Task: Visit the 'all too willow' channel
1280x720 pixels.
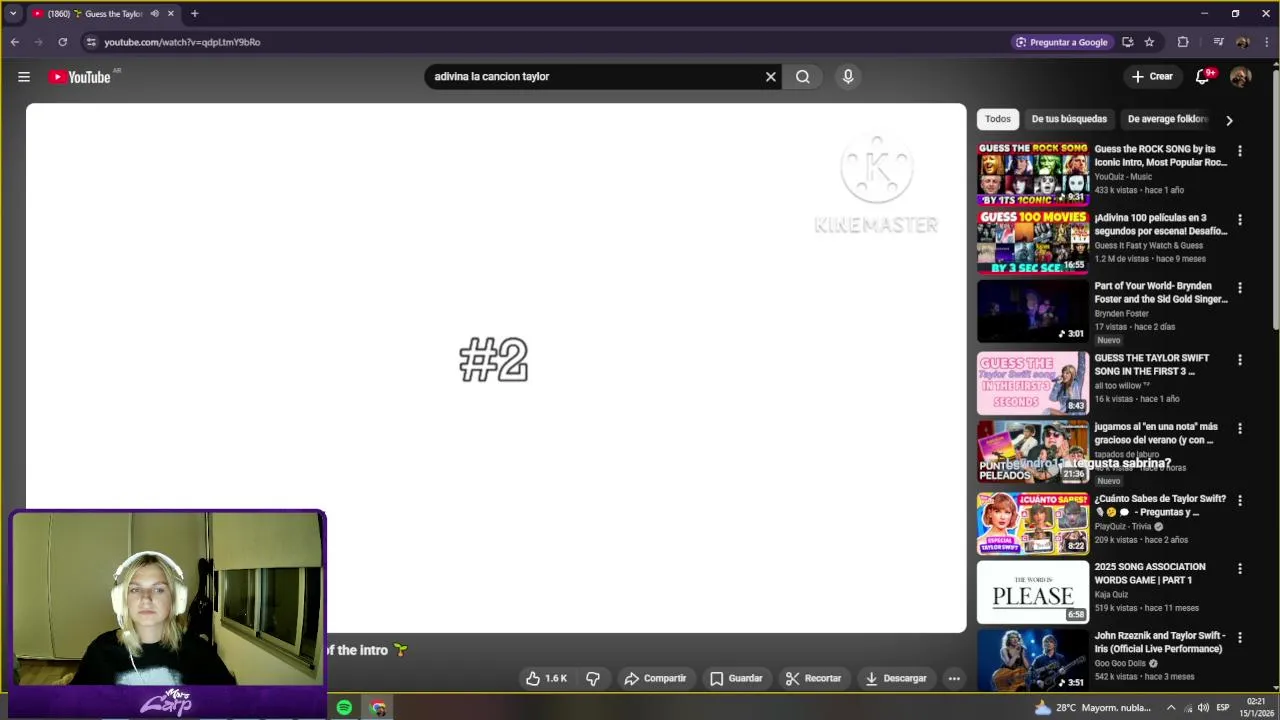Action: tap(1122, 385)
